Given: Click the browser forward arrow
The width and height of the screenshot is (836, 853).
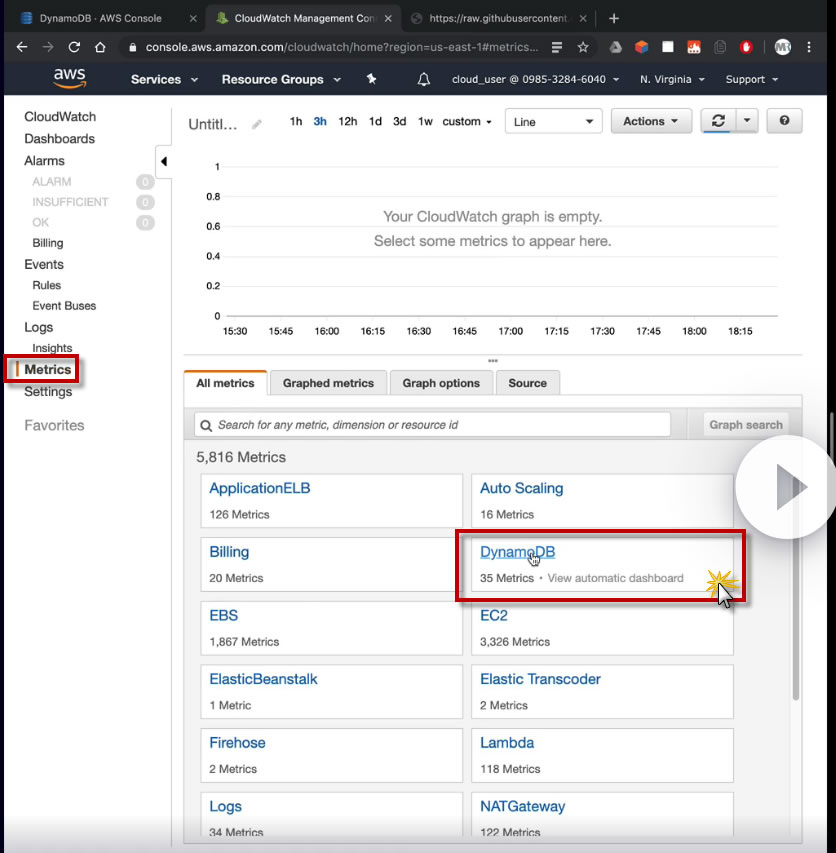Looking at the screenshot, I should pos(48,47).
